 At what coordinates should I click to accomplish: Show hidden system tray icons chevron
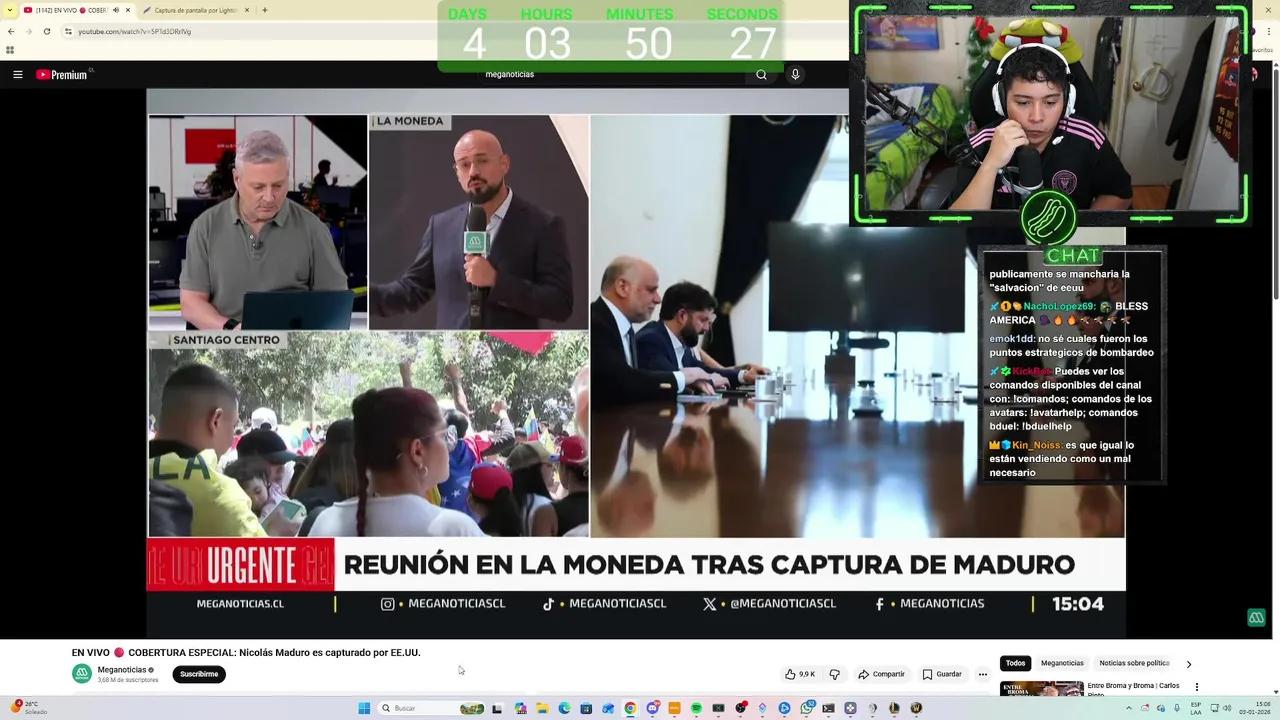(x=1130, y=708)
